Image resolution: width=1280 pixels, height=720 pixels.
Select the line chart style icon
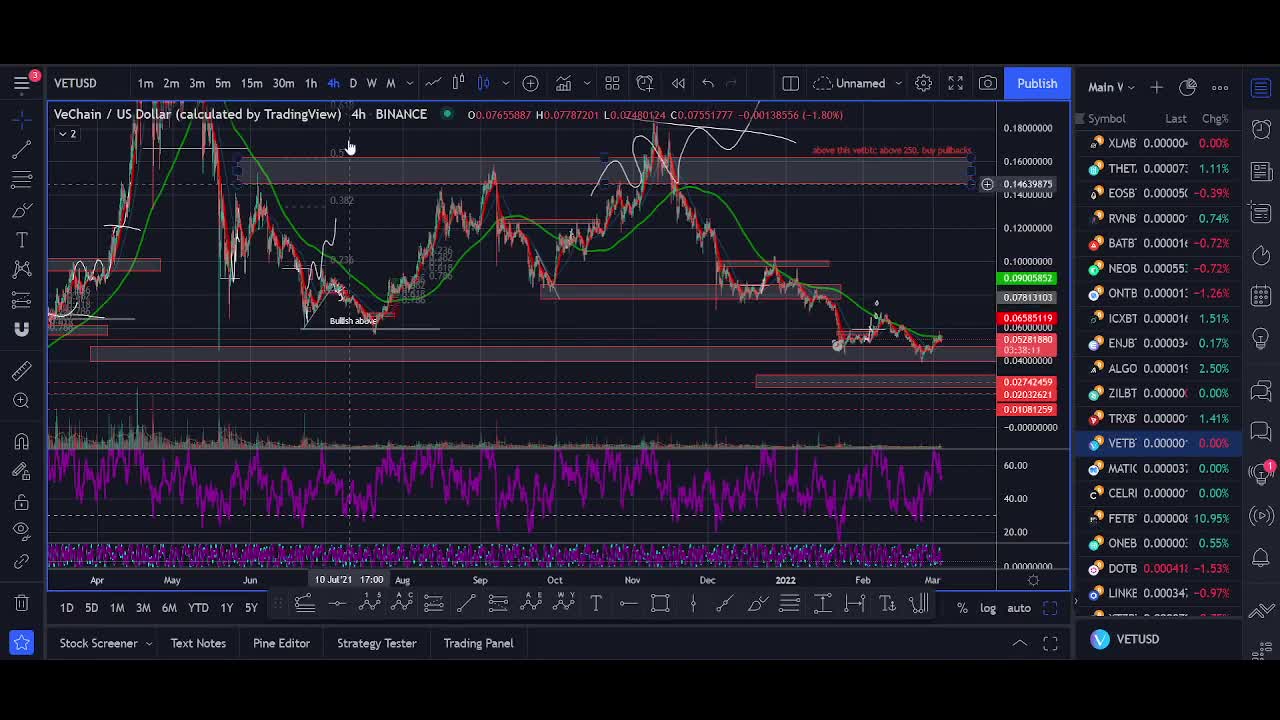pyautogui.click(x=433, y=83)
